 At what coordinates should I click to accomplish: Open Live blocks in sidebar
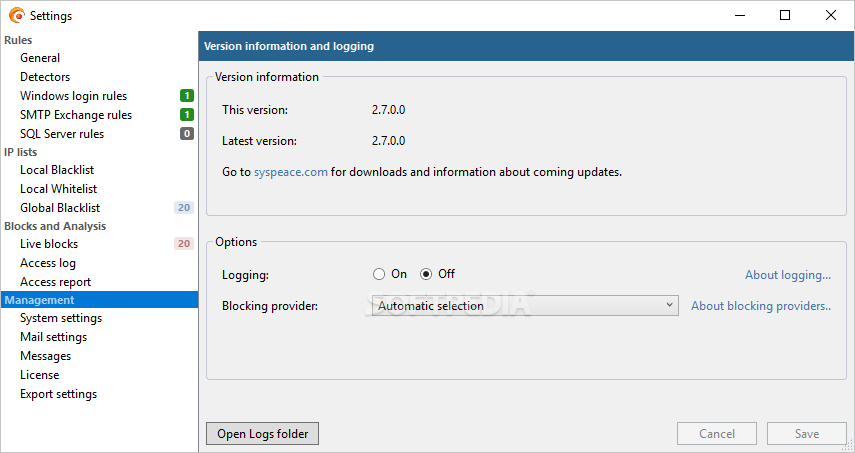click(x=49, y=244)
